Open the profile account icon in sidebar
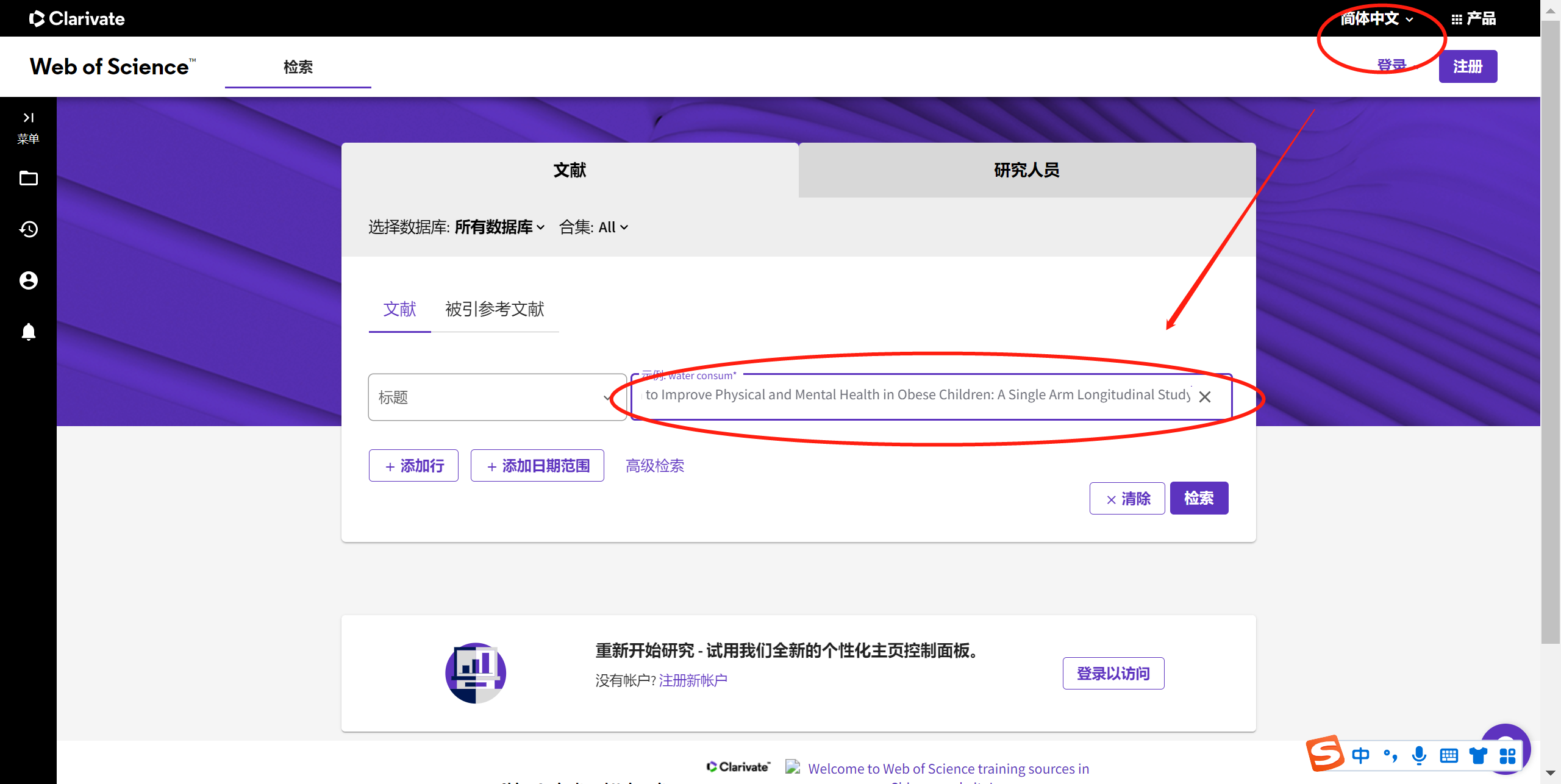The height and width of the screenshot is (784, 1561). 28,280
